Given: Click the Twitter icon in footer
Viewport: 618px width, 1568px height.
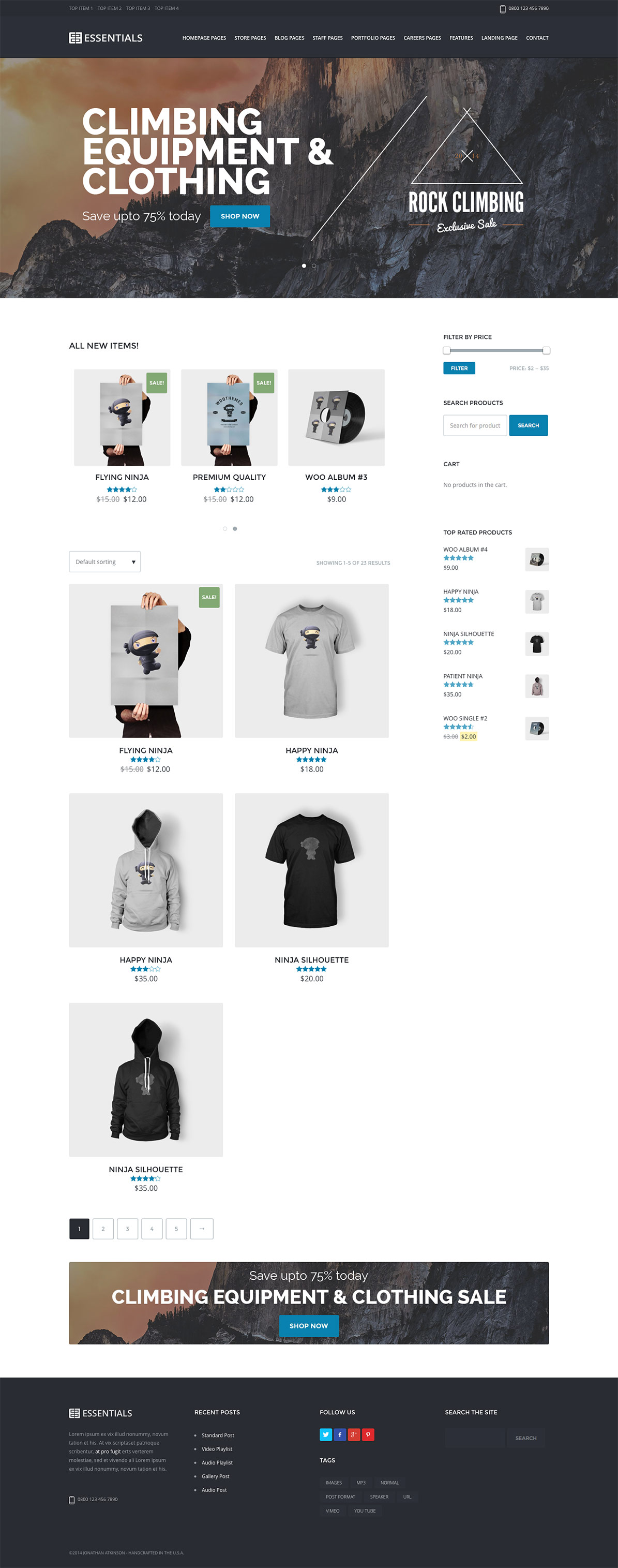Looking at the screenshot, I should click(326, 1434).
